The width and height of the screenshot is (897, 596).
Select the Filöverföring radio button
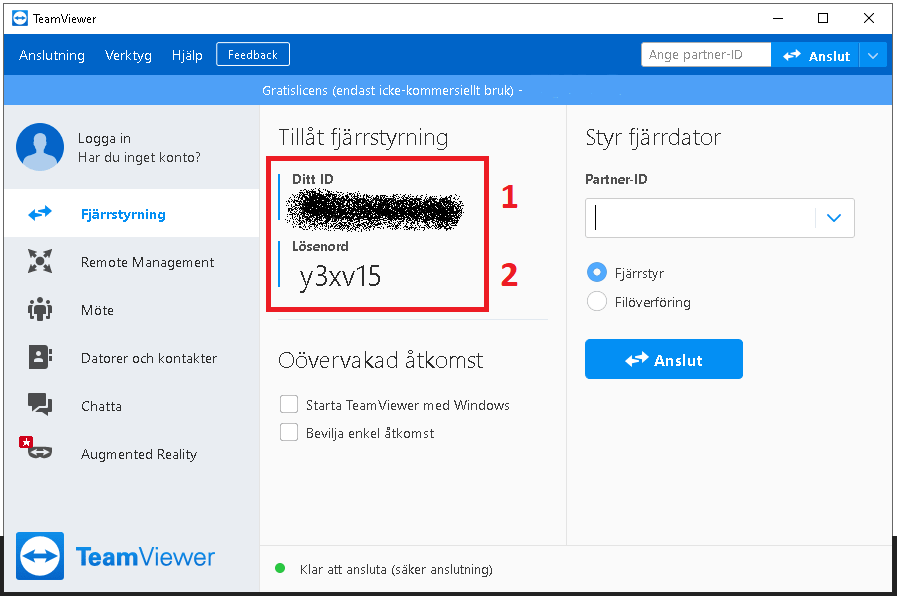coord(597,301)
